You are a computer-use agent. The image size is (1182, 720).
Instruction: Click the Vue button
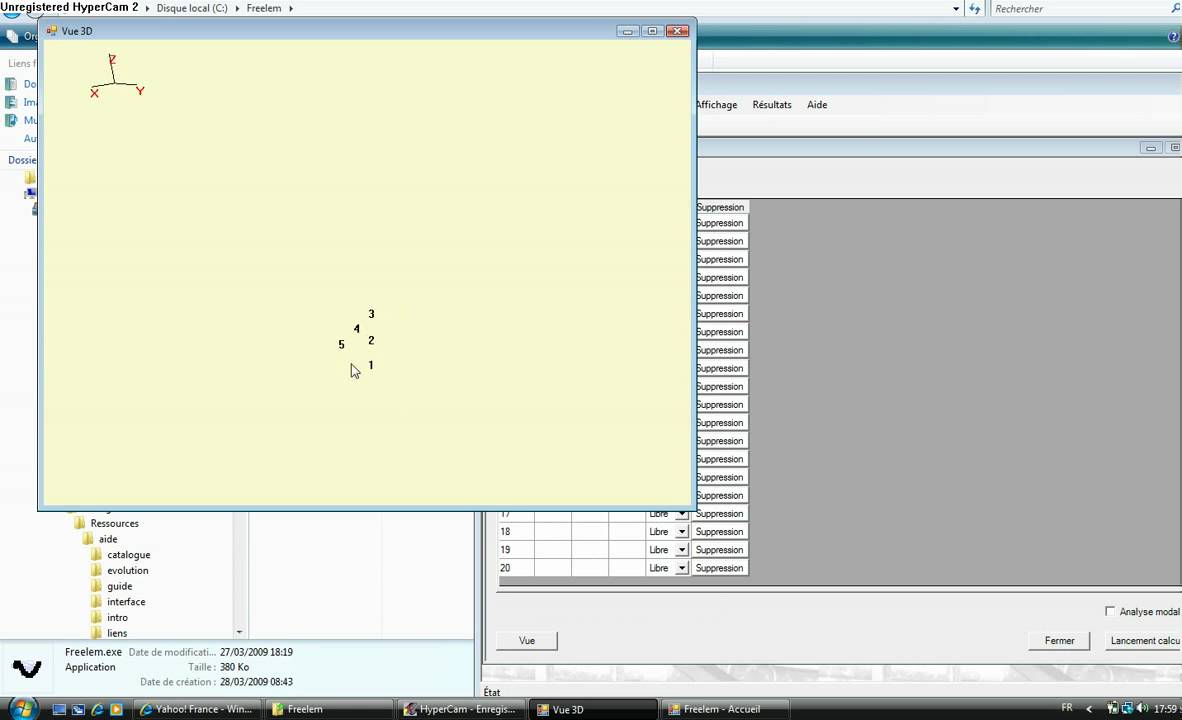[527, 641]
